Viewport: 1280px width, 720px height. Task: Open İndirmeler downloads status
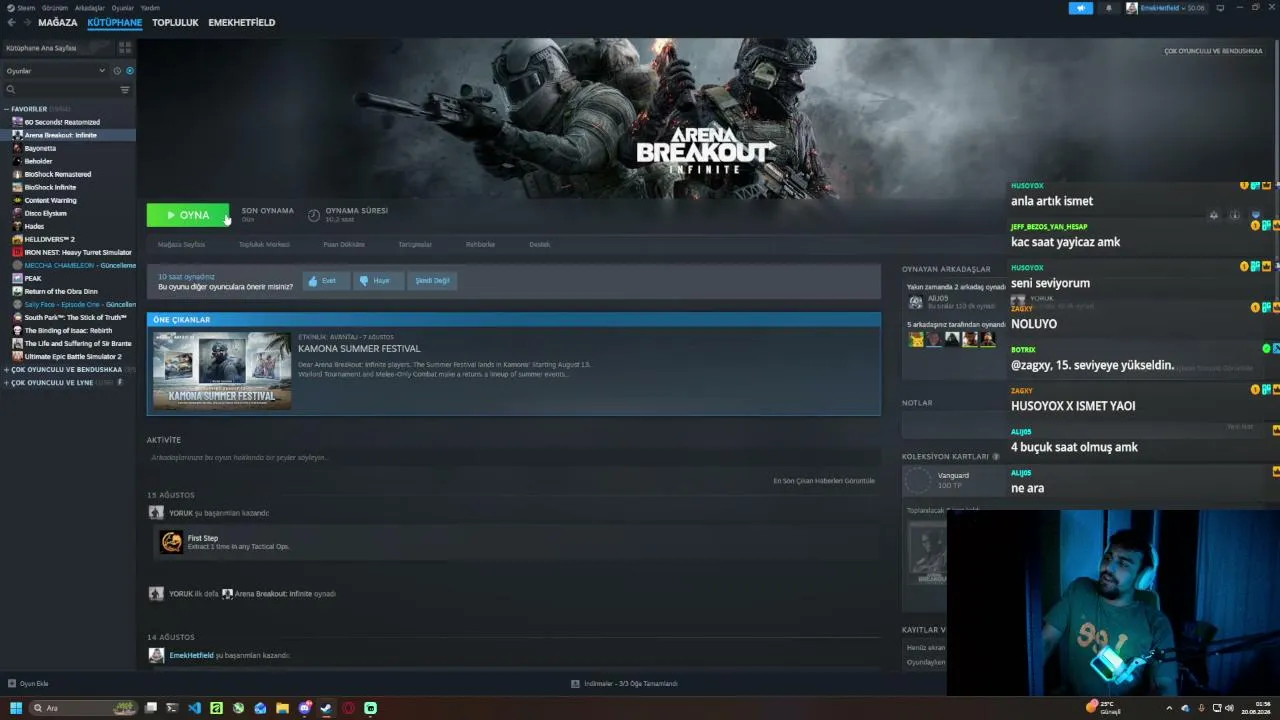pyautogui.click(x=624, y=684)
